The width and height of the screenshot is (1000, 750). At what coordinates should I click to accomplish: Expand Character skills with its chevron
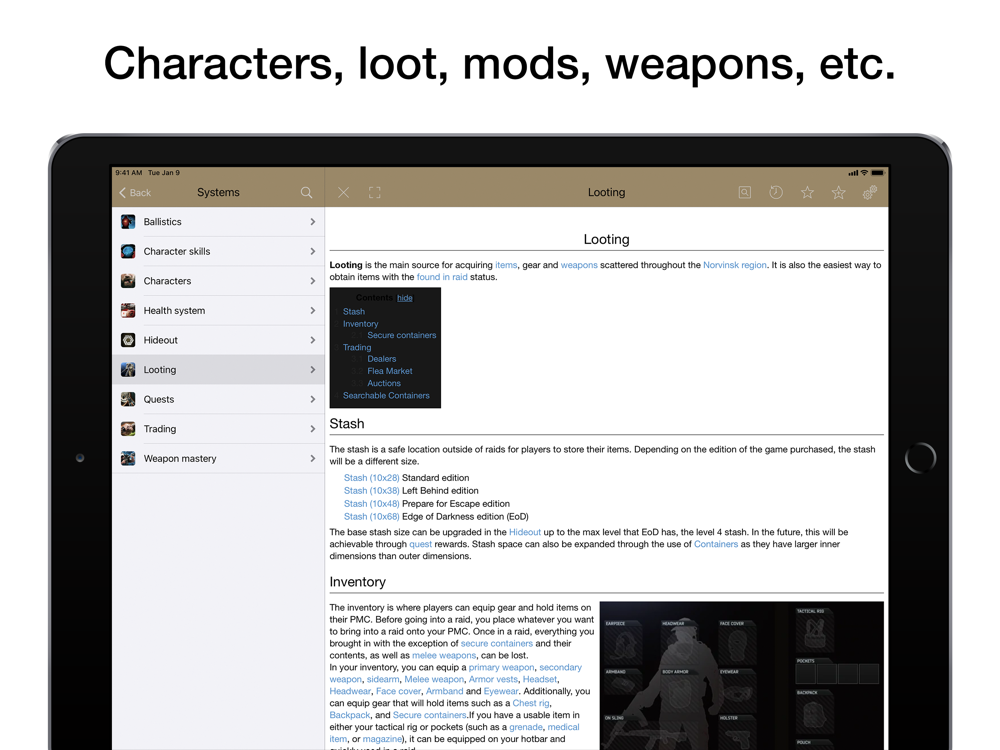pyautogui.click(x=312, y=251)
